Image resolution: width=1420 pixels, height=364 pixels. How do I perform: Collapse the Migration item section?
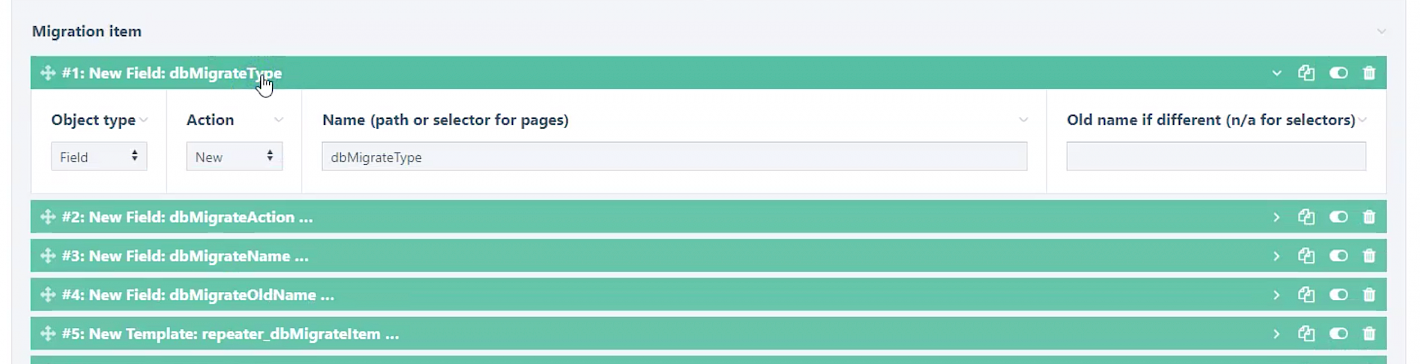pyautogui.click(x=1381, y=32)
